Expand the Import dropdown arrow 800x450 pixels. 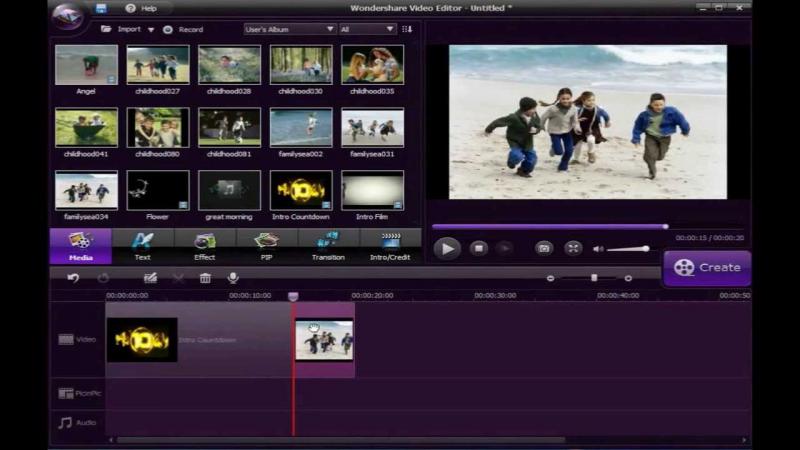[x=151, y=30]
